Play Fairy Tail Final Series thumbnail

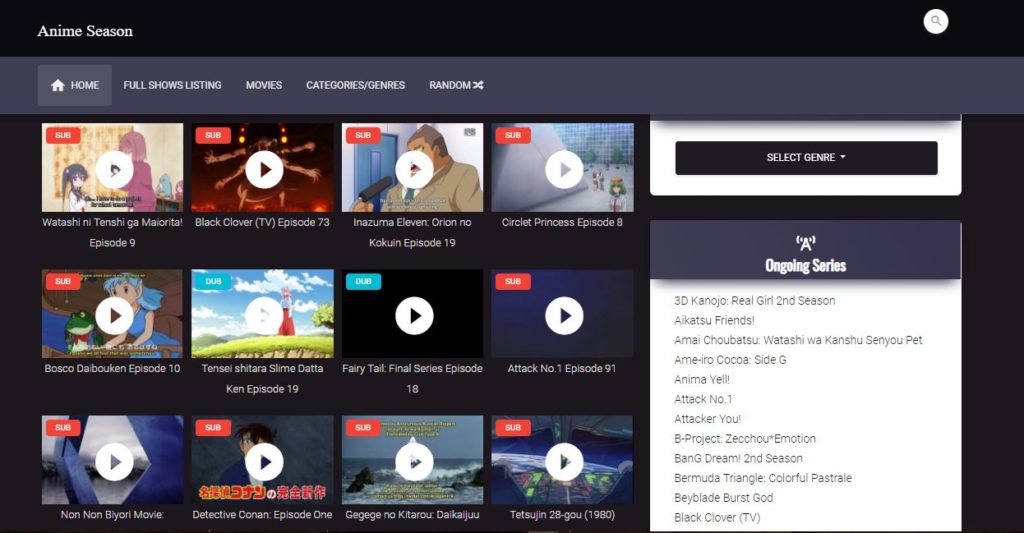point(414,315)
